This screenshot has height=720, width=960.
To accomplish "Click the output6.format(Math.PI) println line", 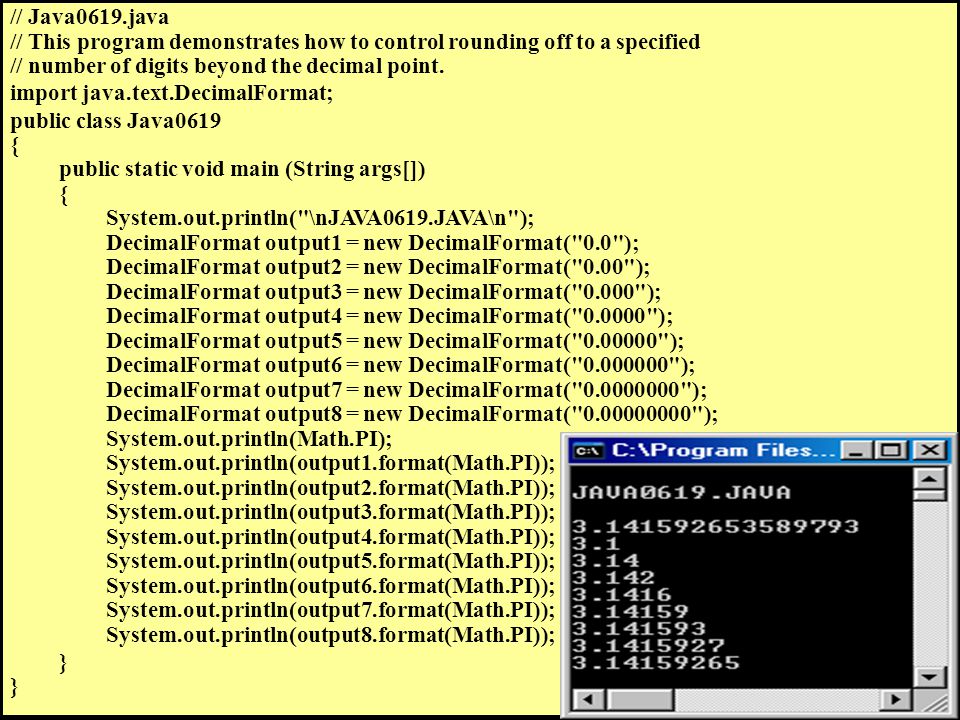I will pyautogui.click(x=331, y=586).
